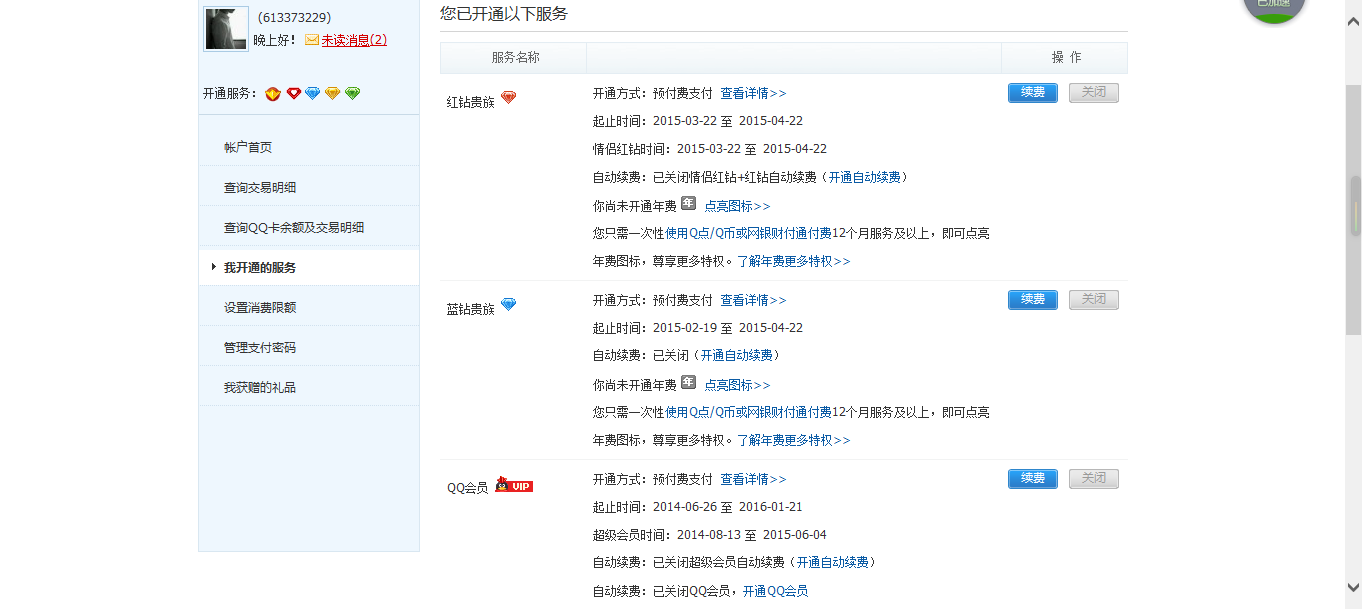Viewport: 1362px width, 609px height.
Task: Click 关闭 button for QQ会员
Action: tap(1094, 479)
